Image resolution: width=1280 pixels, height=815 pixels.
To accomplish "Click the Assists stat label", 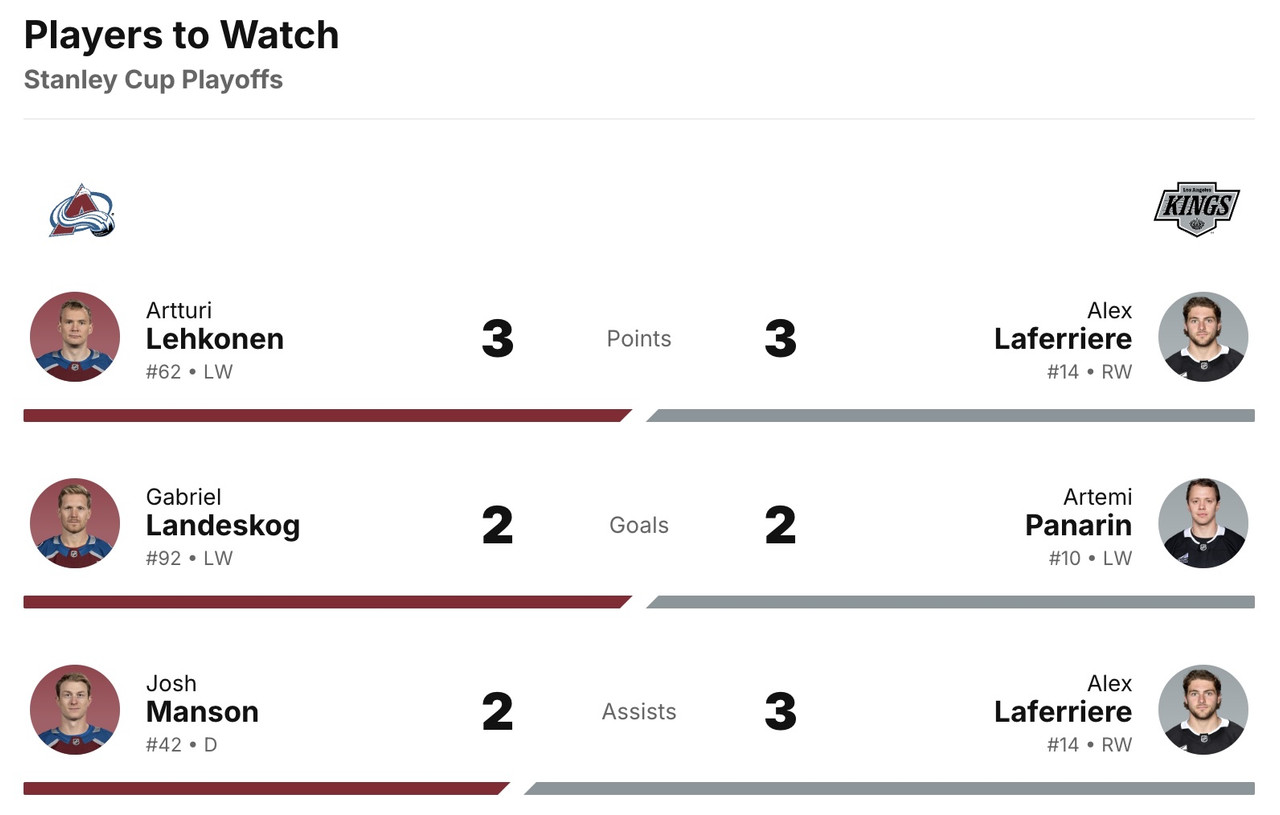I will (639, 712).
